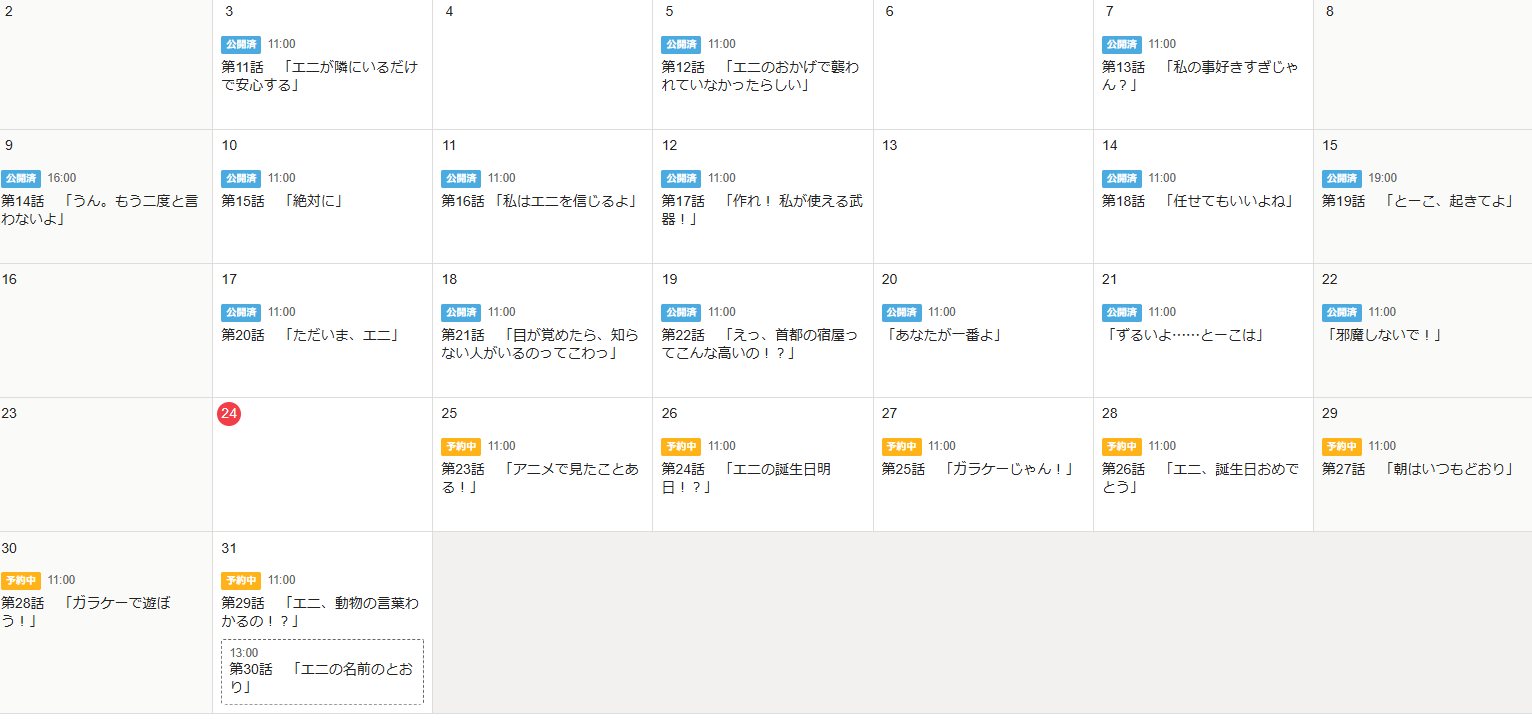Select the 予約中 badge on day 30
Image resolution: width=1532 pixels, height=722 pixels.
21,581
